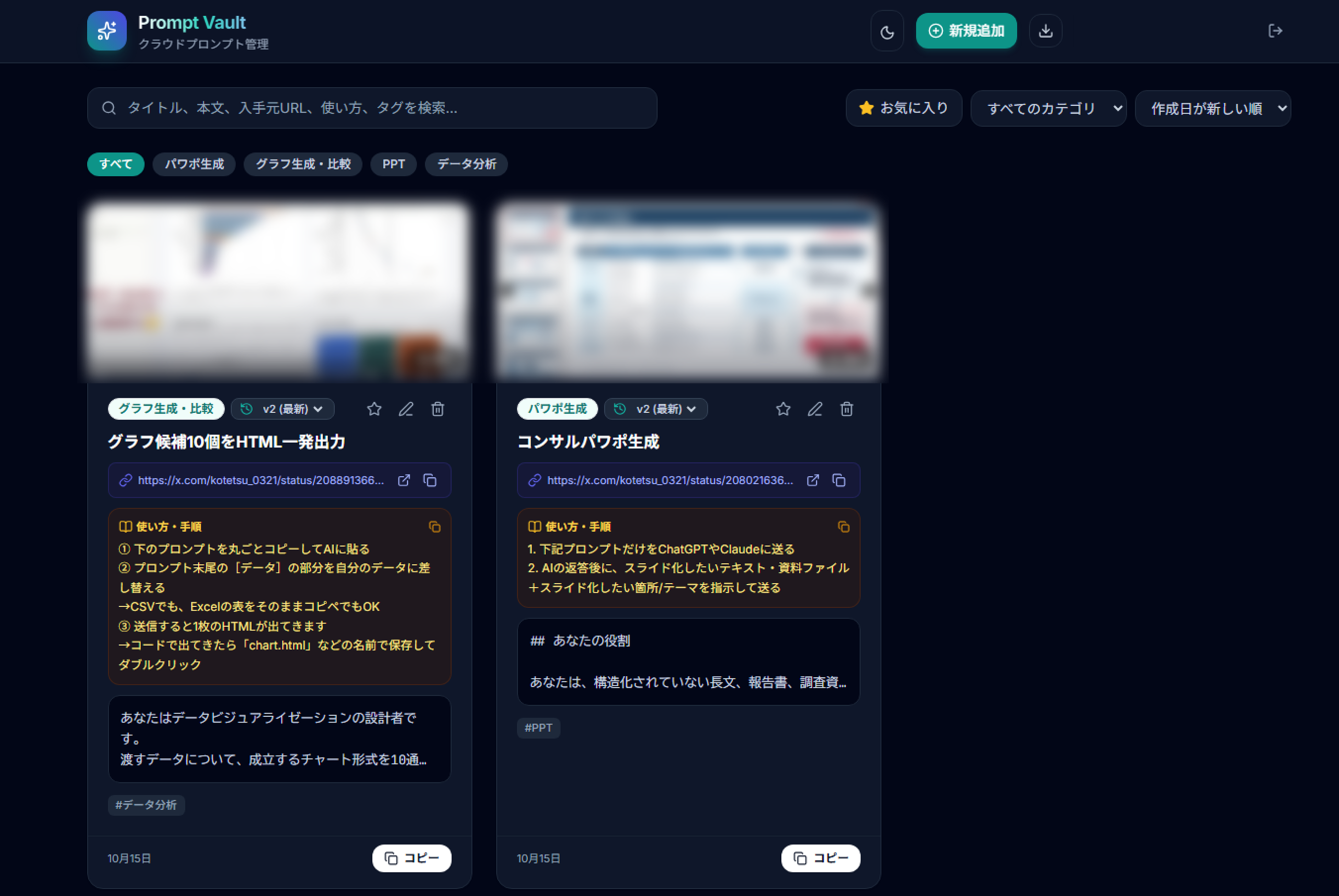Click コピー button on グラフ候補10個 card

(411, 858)
